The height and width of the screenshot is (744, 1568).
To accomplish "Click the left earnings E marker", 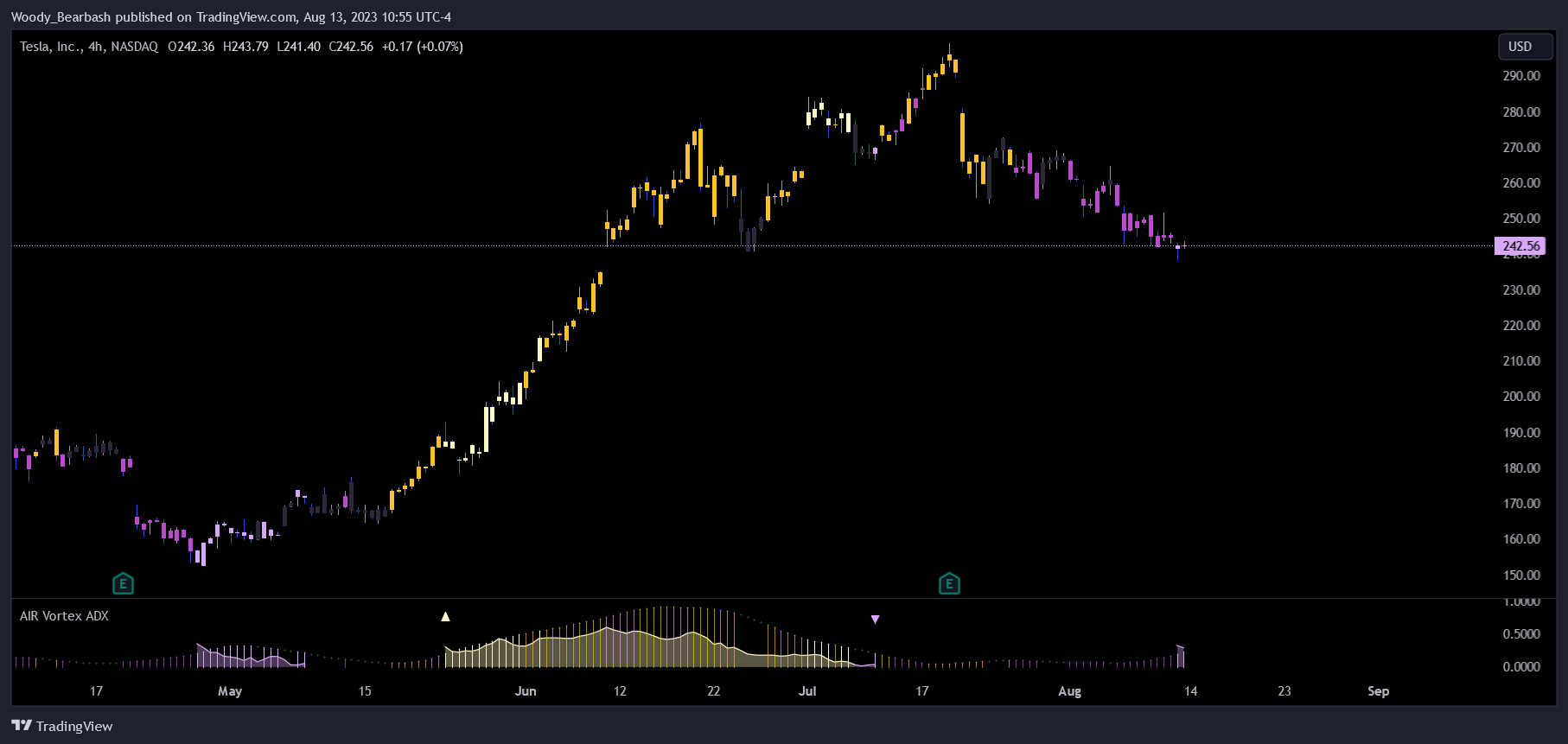I will click(x=123, y=584).
